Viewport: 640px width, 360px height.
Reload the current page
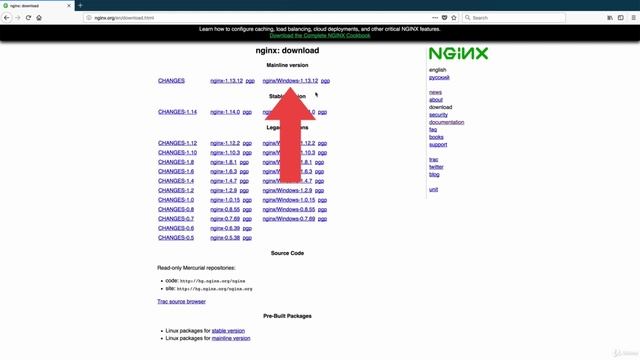(28, 18)
